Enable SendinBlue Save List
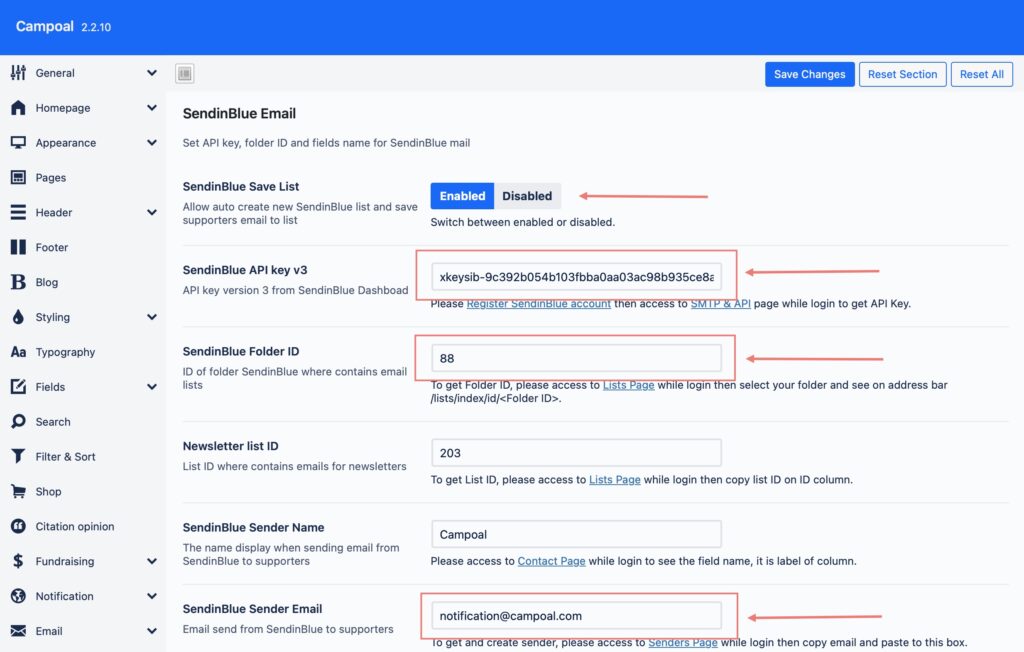Screen dimensions: 1024x652 point(462,196)
